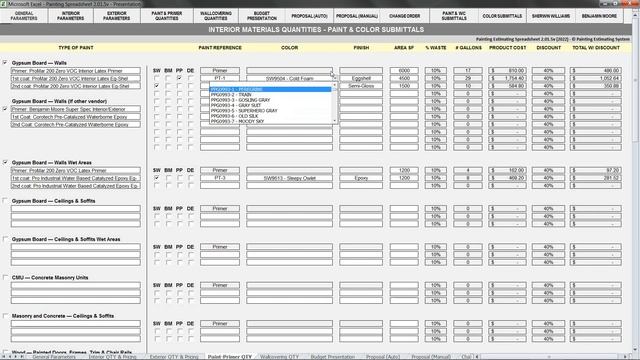Choose PPG0993-4 - GRAY SUIT color
The width and height of the screenshot is (640, 360).
271,105
